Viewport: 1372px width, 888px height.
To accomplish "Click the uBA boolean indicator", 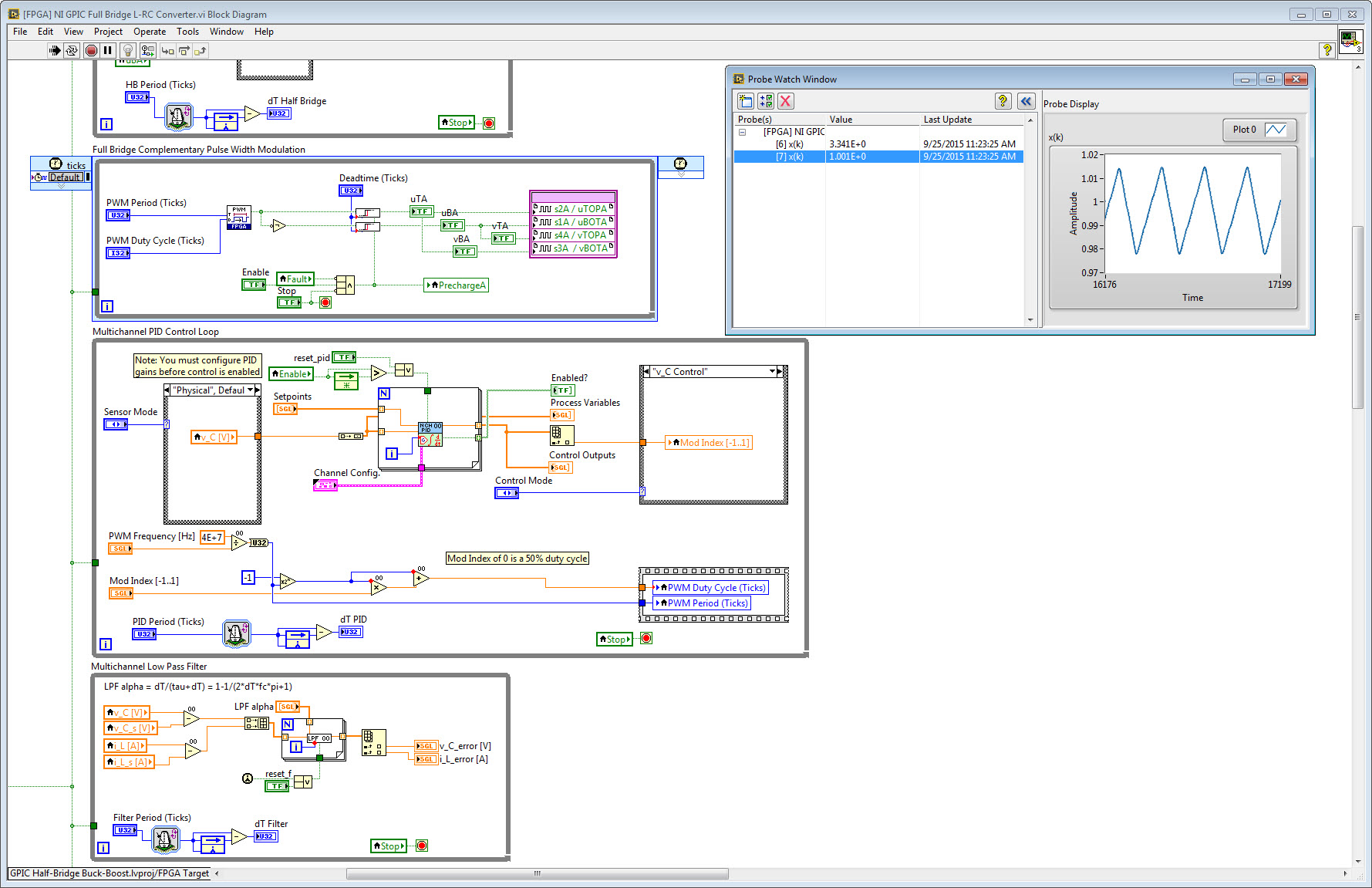I will tap(452, 225).
